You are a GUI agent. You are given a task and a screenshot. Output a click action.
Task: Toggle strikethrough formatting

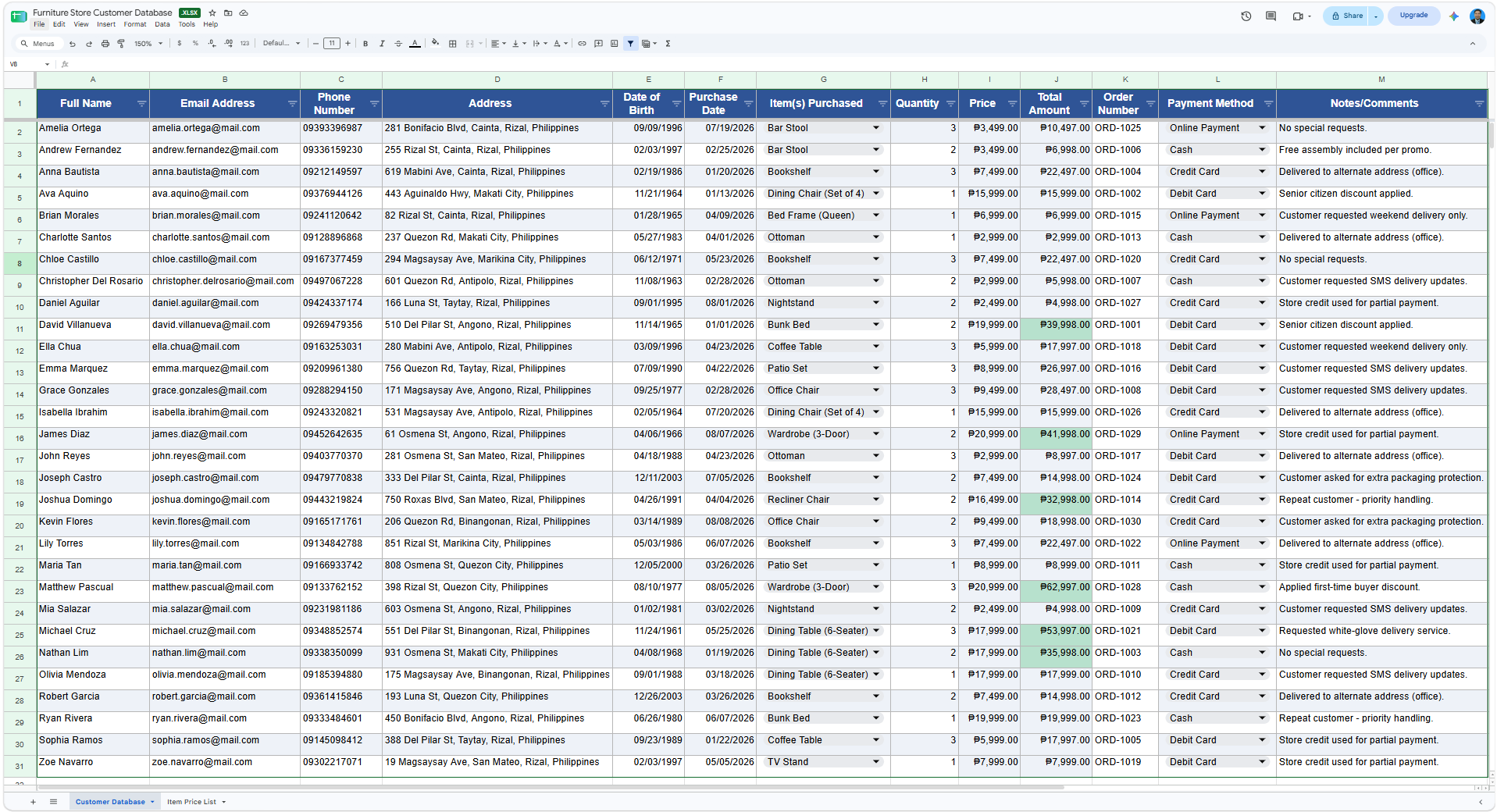(x=398, y=44)
